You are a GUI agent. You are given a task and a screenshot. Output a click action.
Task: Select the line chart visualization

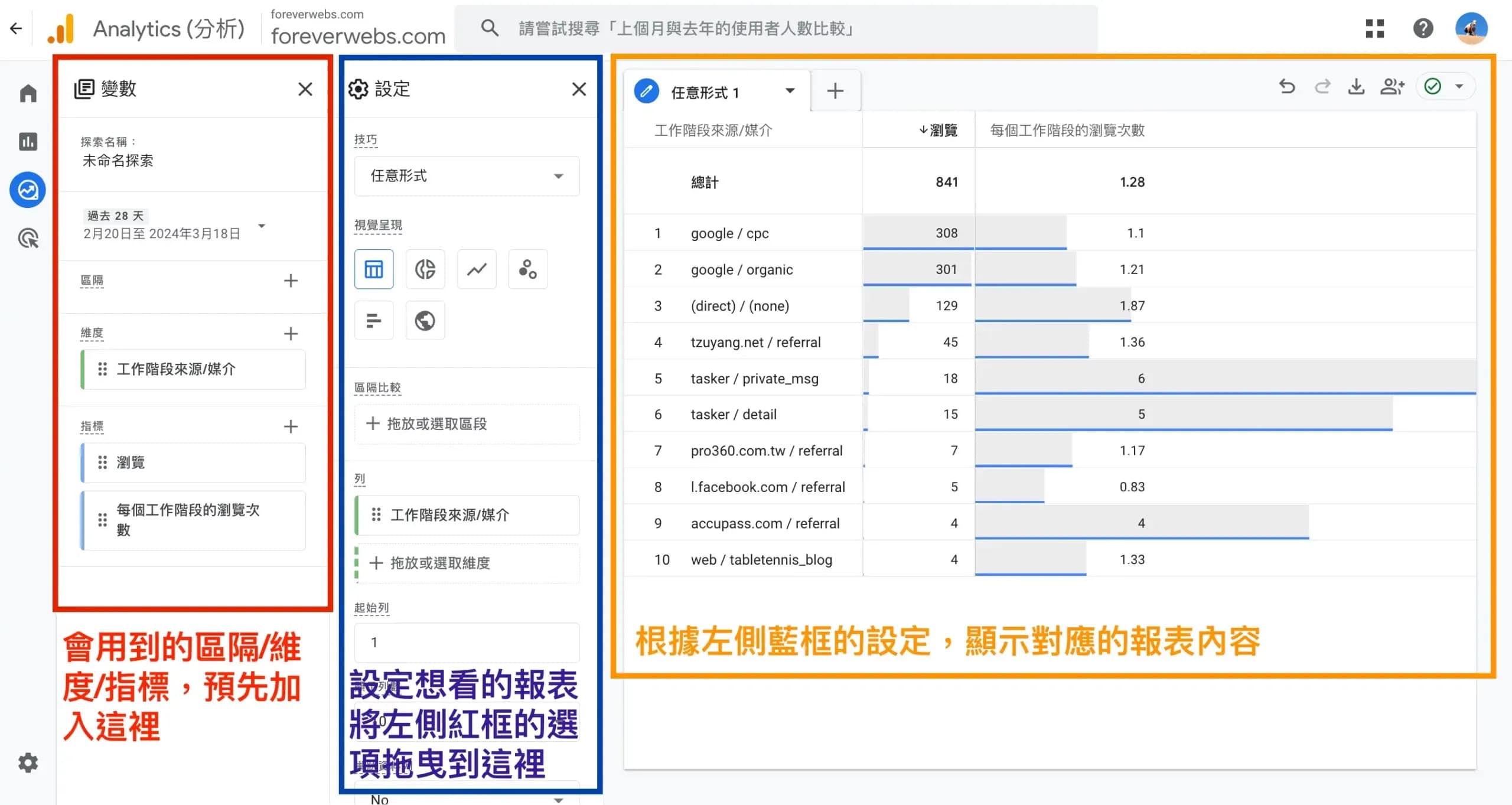476,269
